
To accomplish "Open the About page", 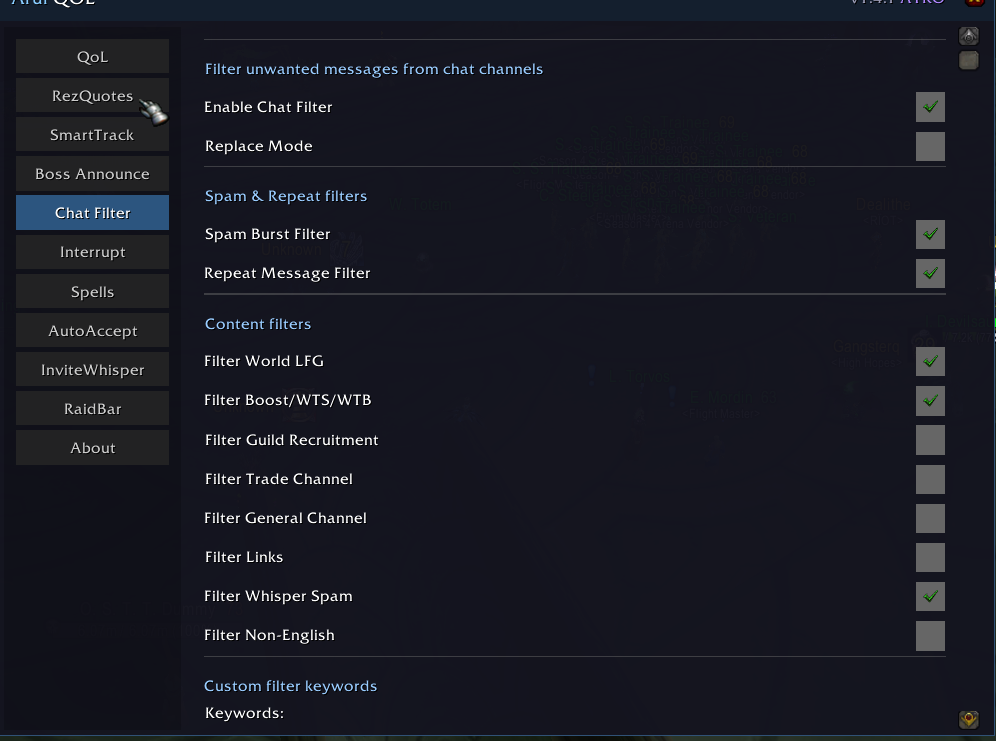I will (x=92, y=448).
